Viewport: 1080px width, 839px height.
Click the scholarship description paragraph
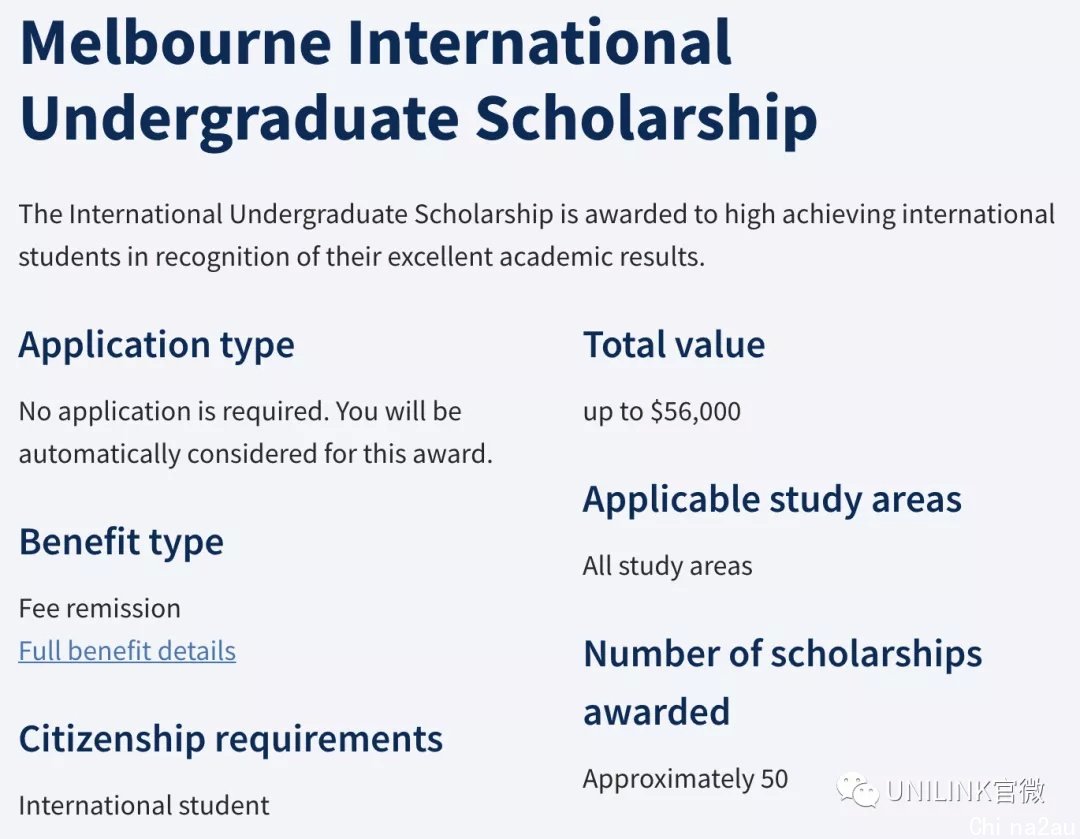537,236
